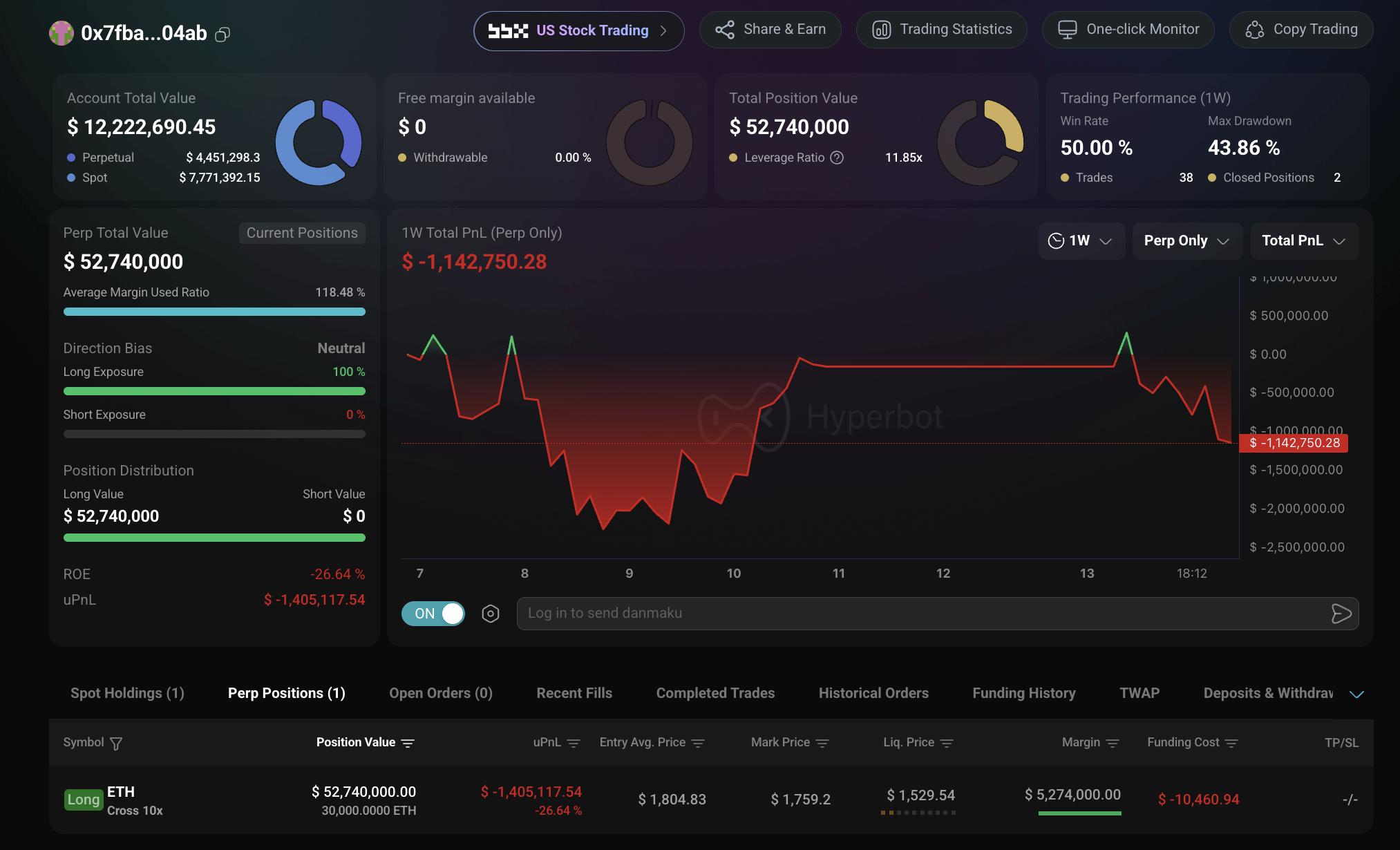Copy the wallet address 0x7fba...04ab
This screenshot has width=1400, height=850.
[x=223, y=34]
